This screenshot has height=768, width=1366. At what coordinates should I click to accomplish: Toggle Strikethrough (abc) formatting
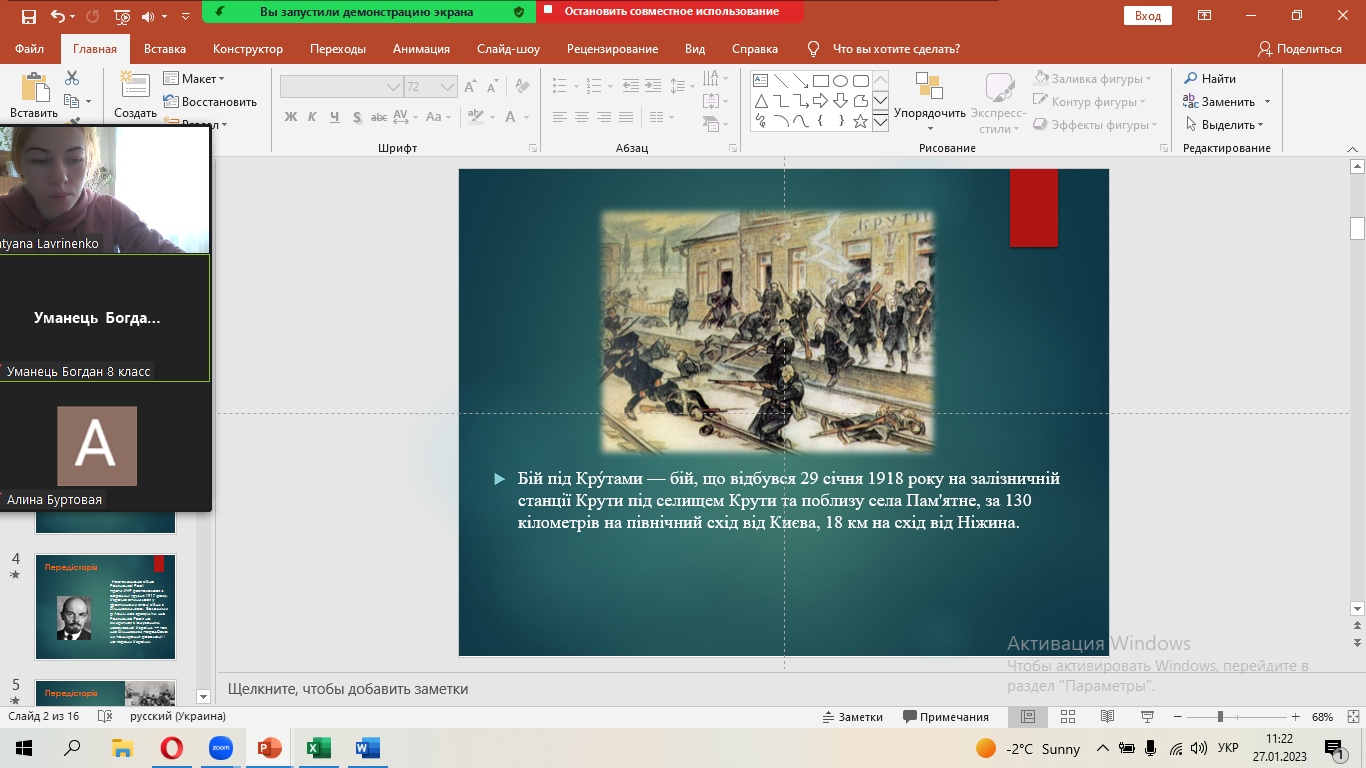coord(379,117)
